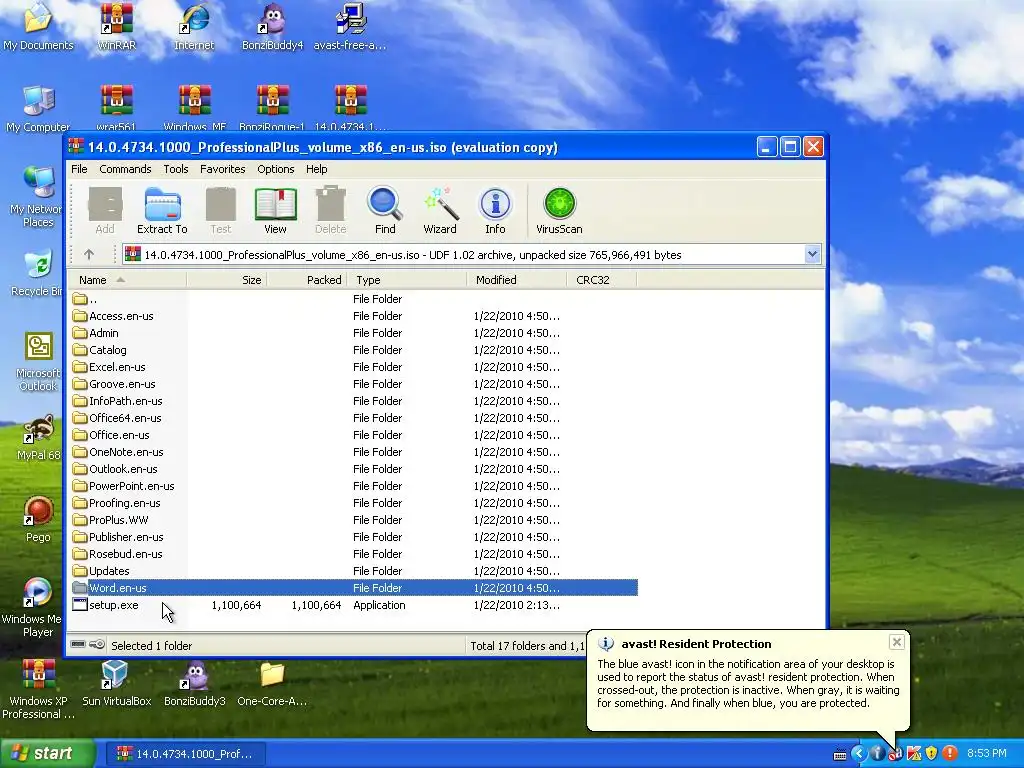Select the parent '..' folder row
Screen dimensions: 1024x768
click(353, 299)
